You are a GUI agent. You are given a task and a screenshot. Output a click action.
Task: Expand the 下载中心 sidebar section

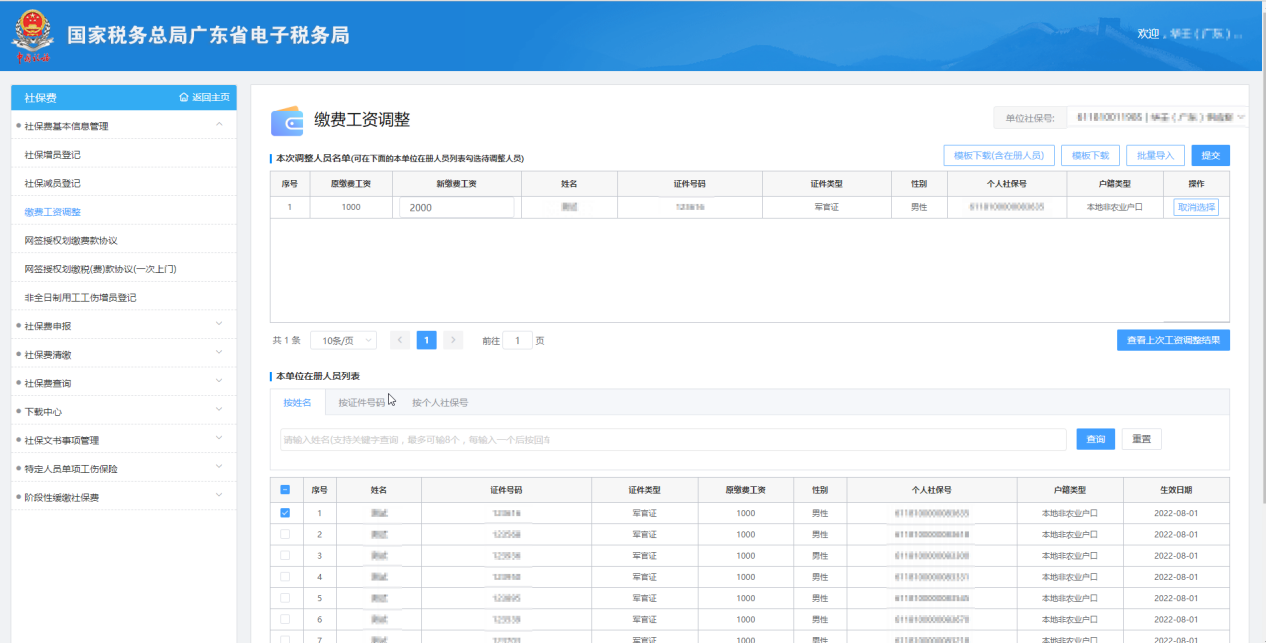pyautogui.click(x=219, y=411)
